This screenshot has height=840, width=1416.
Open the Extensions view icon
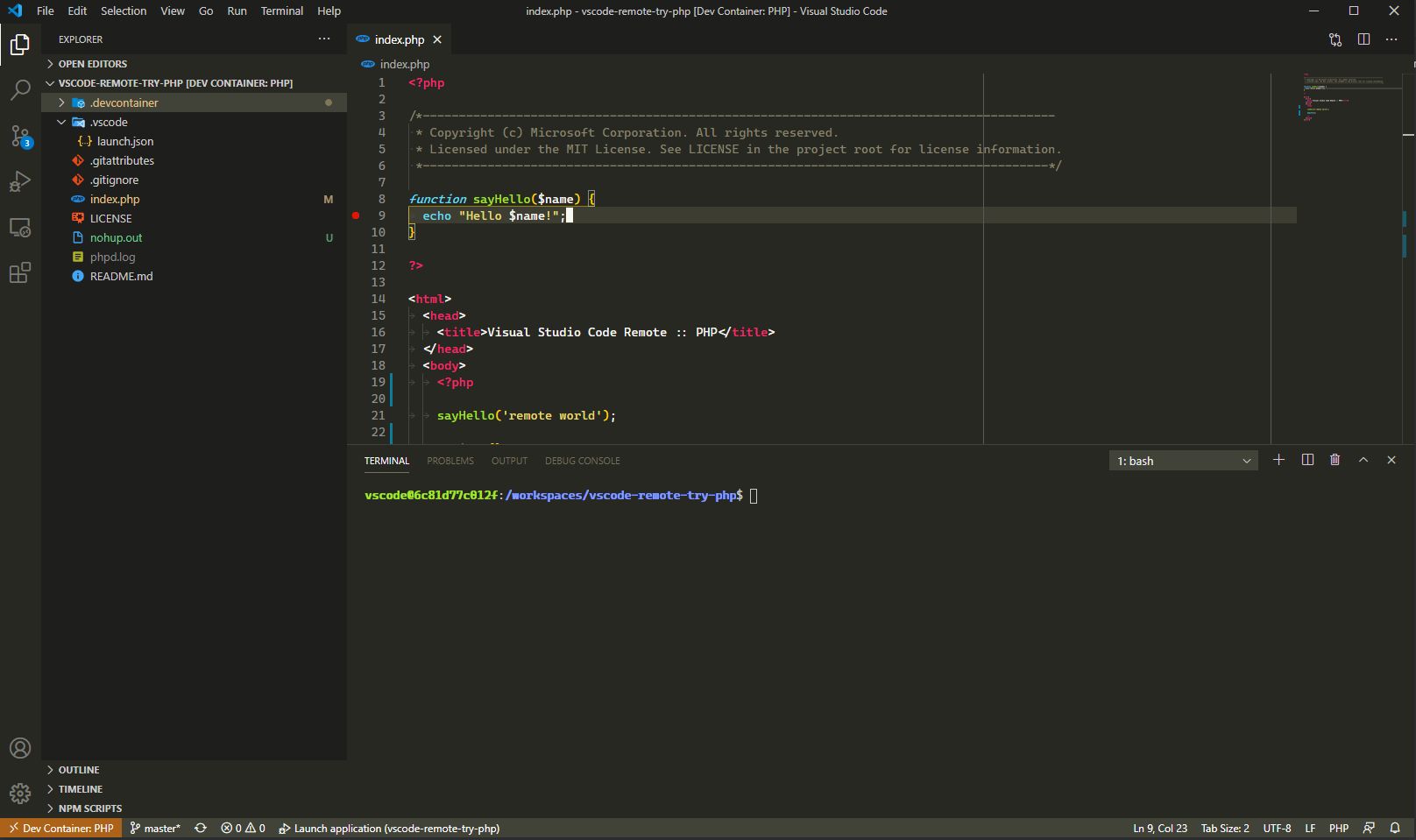[20, 273]
